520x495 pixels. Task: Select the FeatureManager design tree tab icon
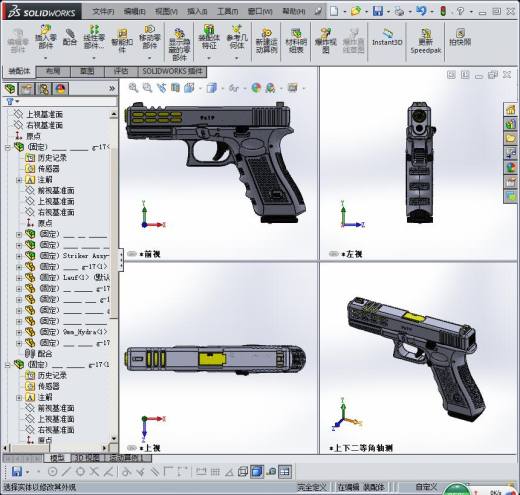click(x=10, y=89)
